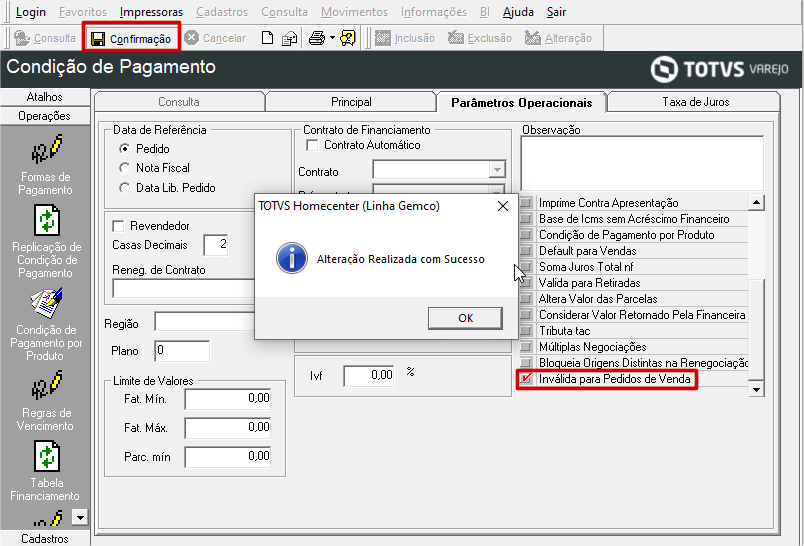
Task: Open the Movimentos menu
Action: [354, 12]
